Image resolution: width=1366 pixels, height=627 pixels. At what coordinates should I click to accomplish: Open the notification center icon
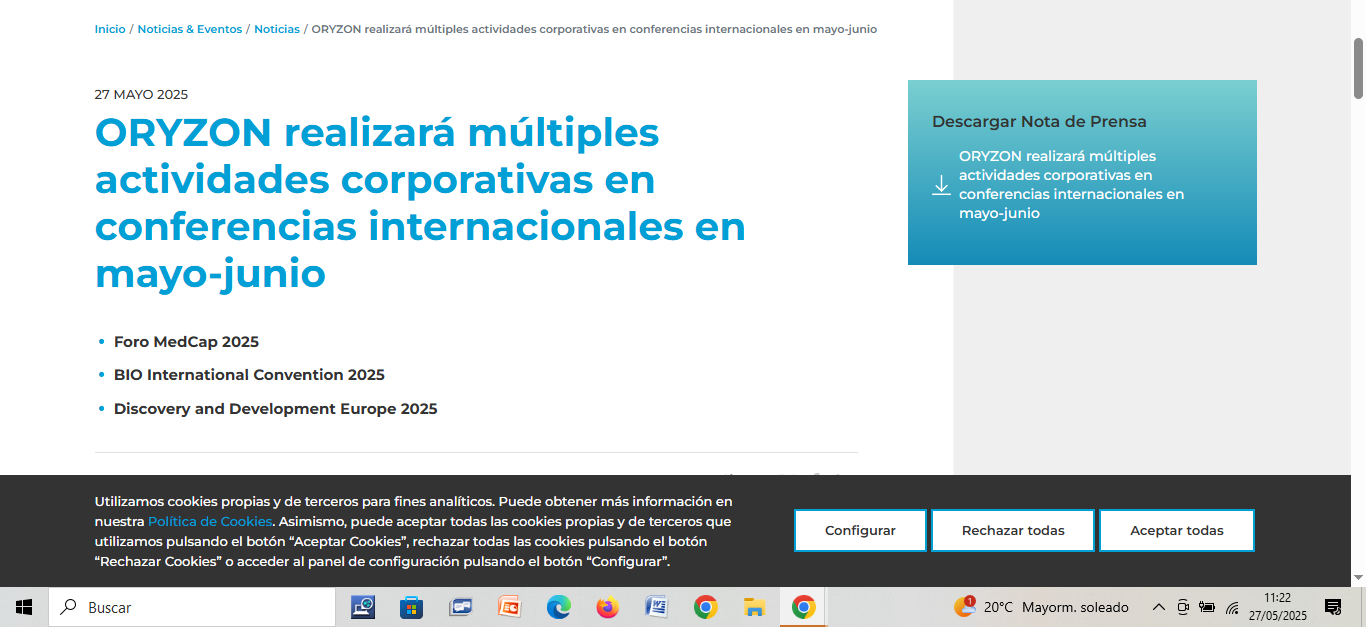point(1333,607)
